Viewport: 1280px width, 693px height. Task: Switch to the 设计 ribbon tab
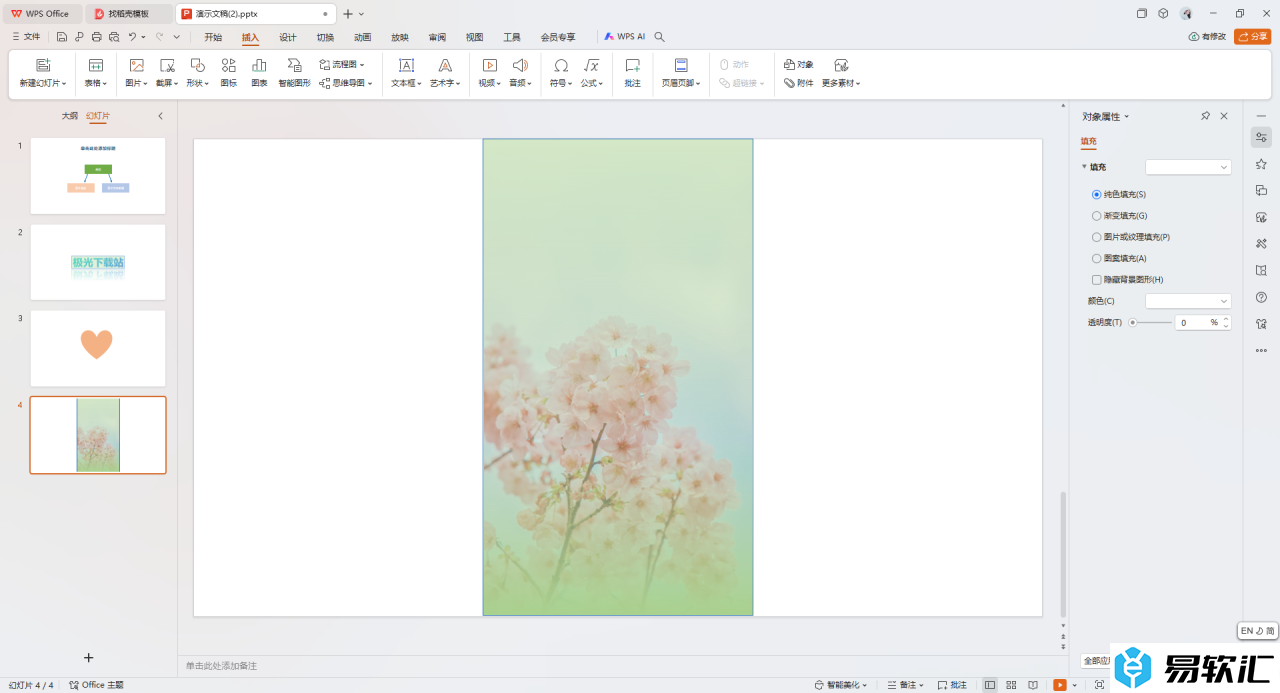tap(288, 37)
